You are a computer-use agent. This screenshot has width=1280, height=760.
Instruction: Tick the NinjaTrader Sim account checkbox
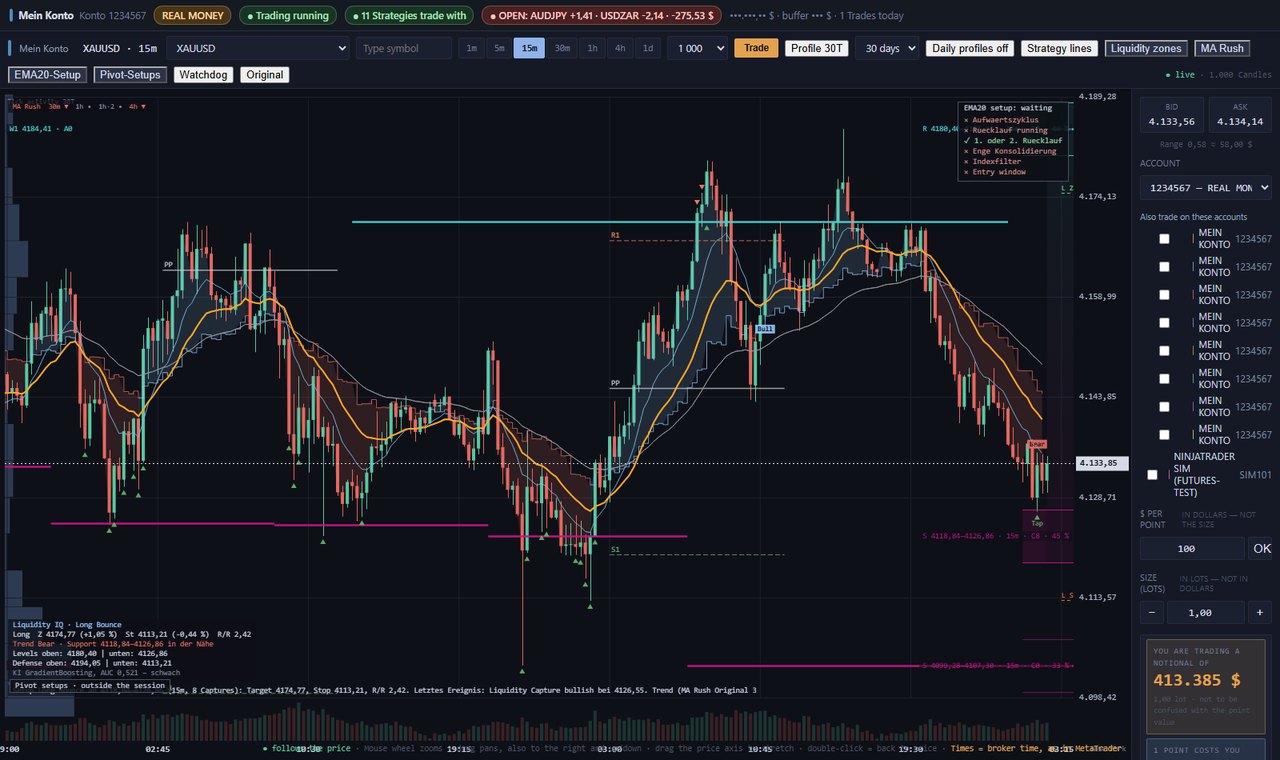(1153, 475)
